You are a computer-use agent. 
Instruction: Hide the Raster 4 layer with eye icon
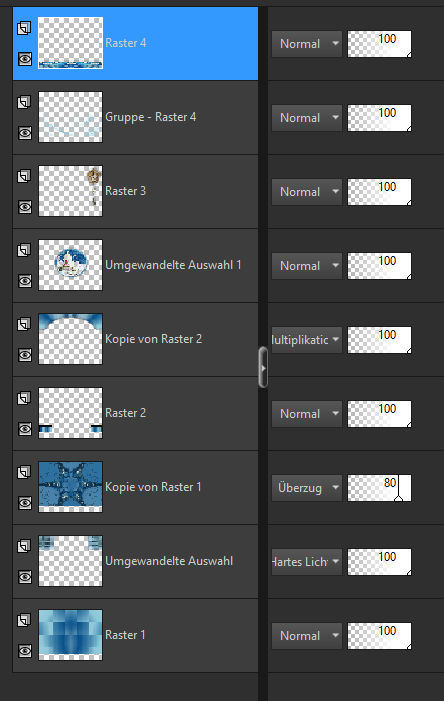point(25,59)
